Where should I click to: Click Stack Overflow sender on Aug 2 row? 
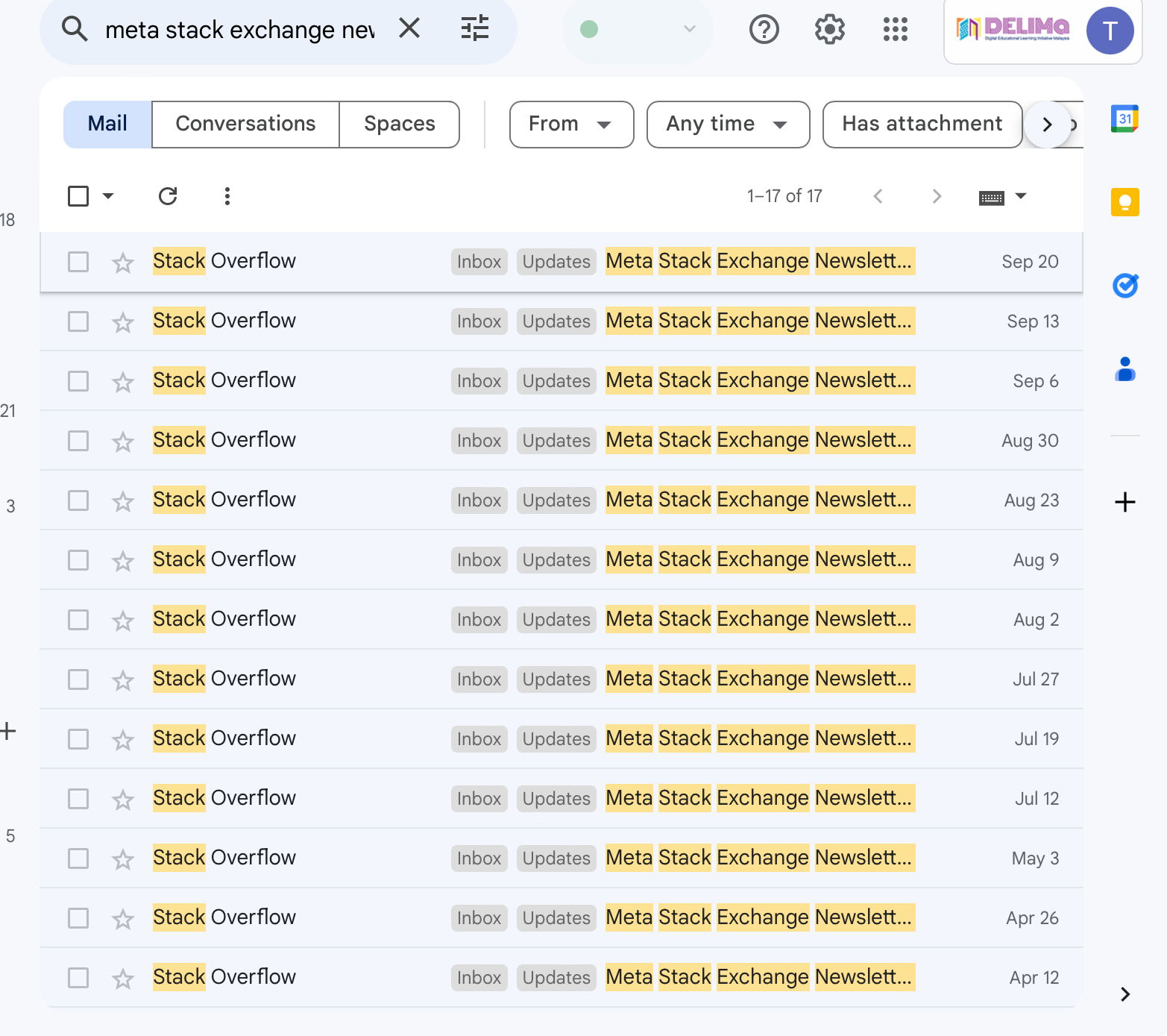[224, 619]
